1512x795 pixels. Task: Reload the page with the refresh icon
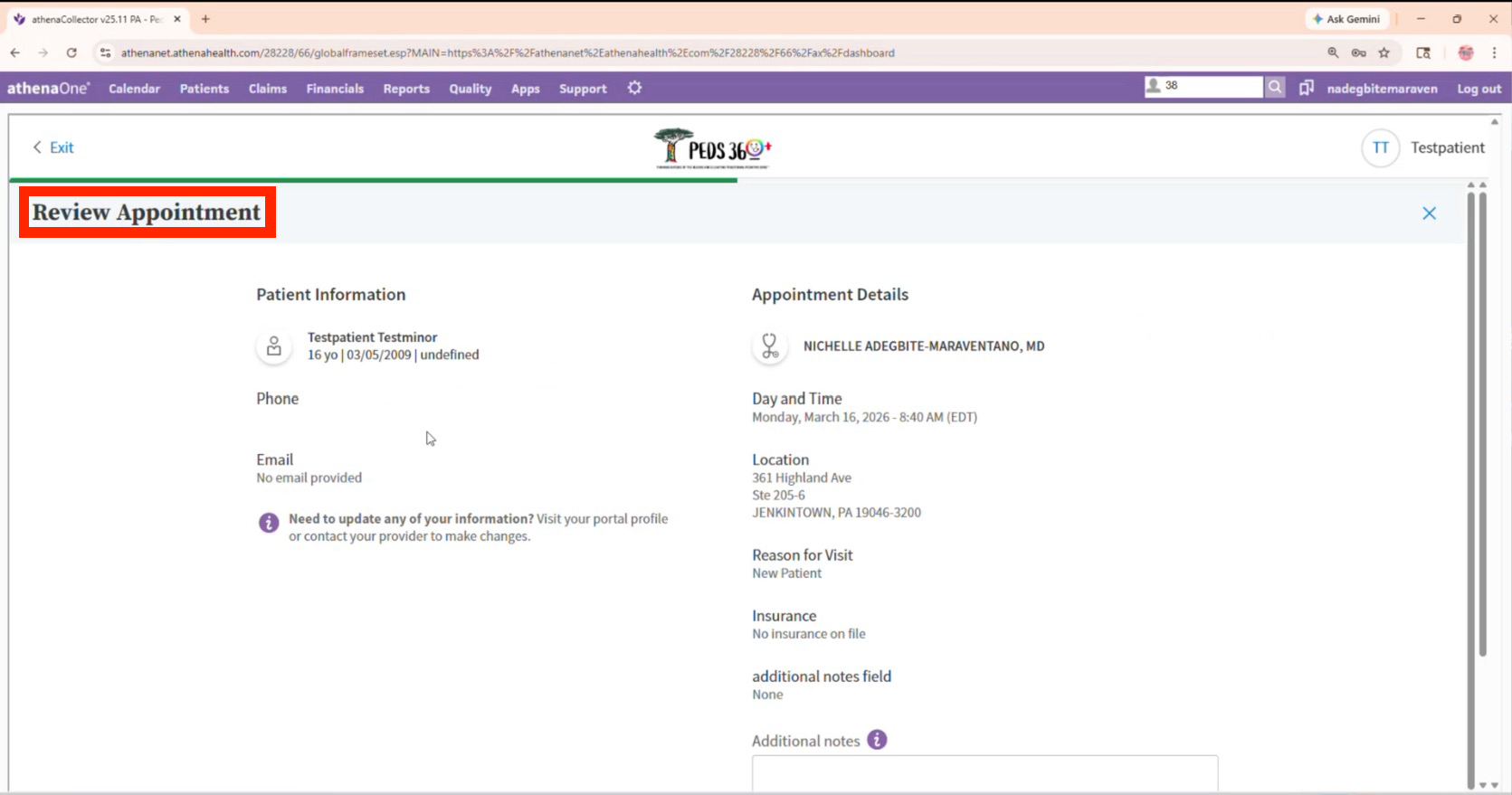[x=71, y=53]
